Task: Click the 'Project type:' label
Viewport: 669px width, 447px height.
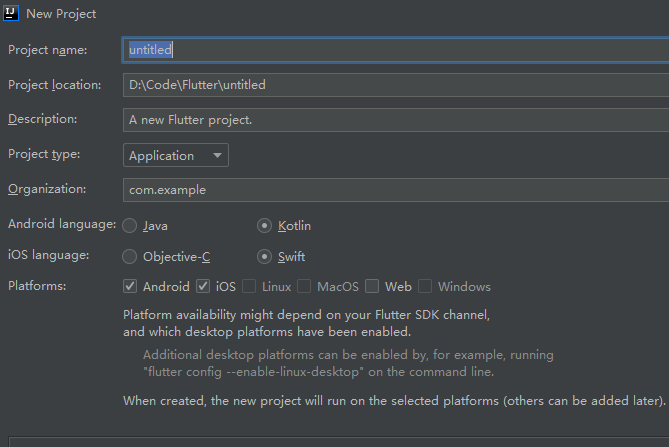Action: [x=44, y=154]
